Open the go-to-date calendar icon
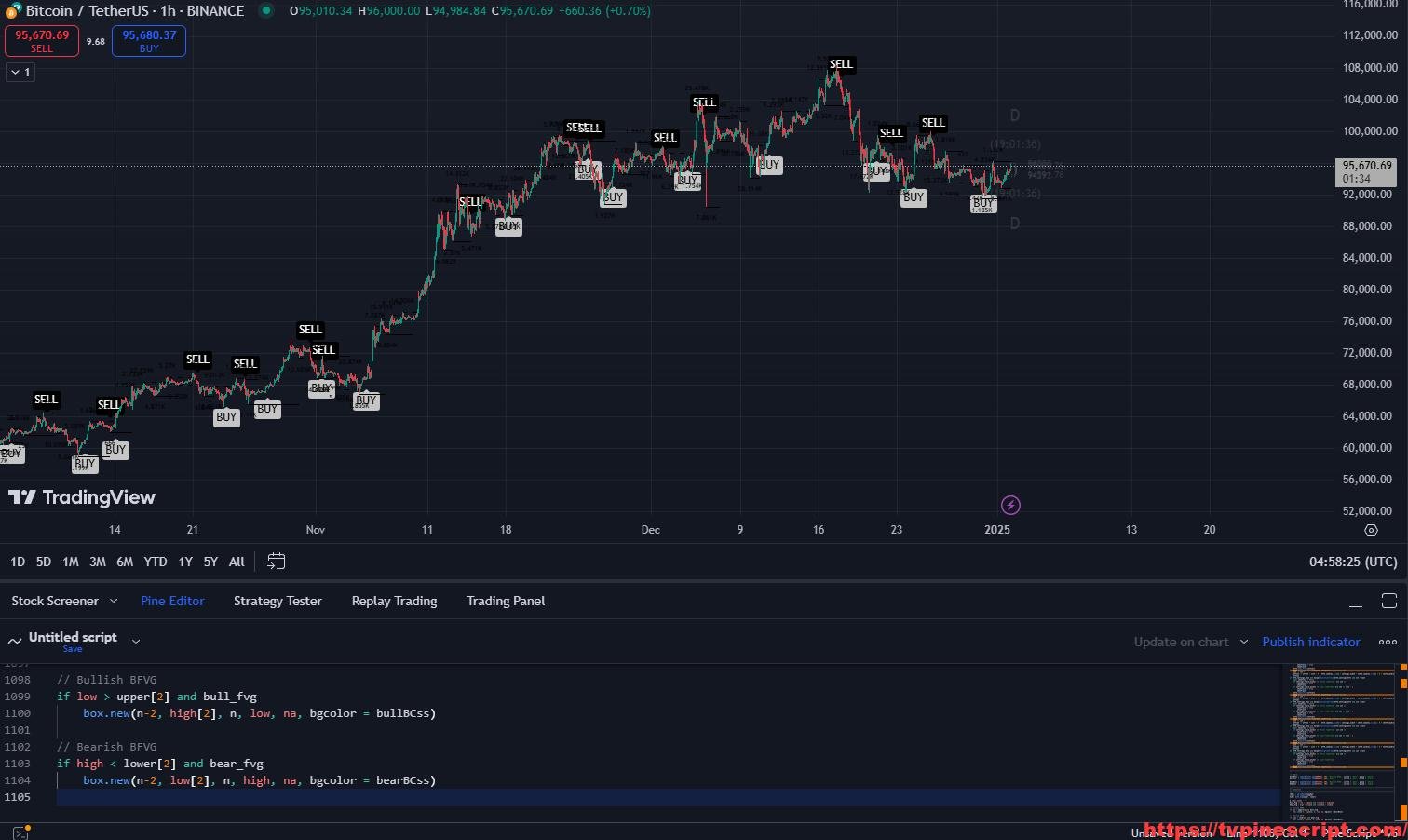This screenshot has height=840, width=1408. pos(276,562)
